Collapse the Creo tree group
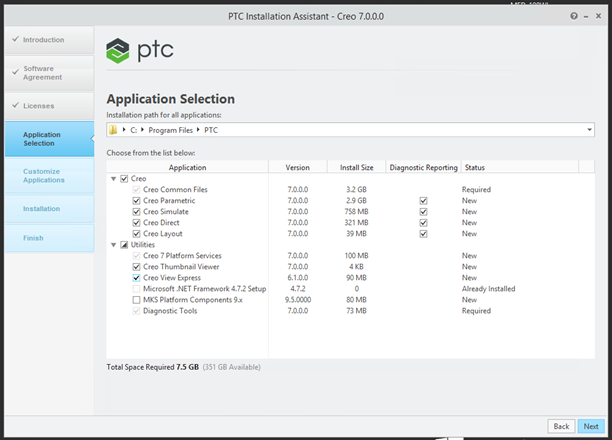 (x=114, y=179)
